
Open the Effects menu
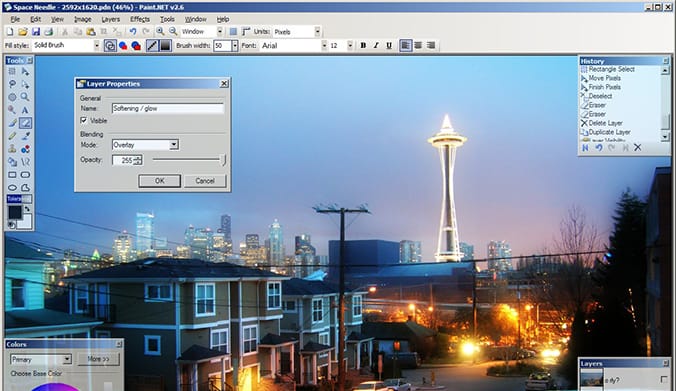(140, 19)
